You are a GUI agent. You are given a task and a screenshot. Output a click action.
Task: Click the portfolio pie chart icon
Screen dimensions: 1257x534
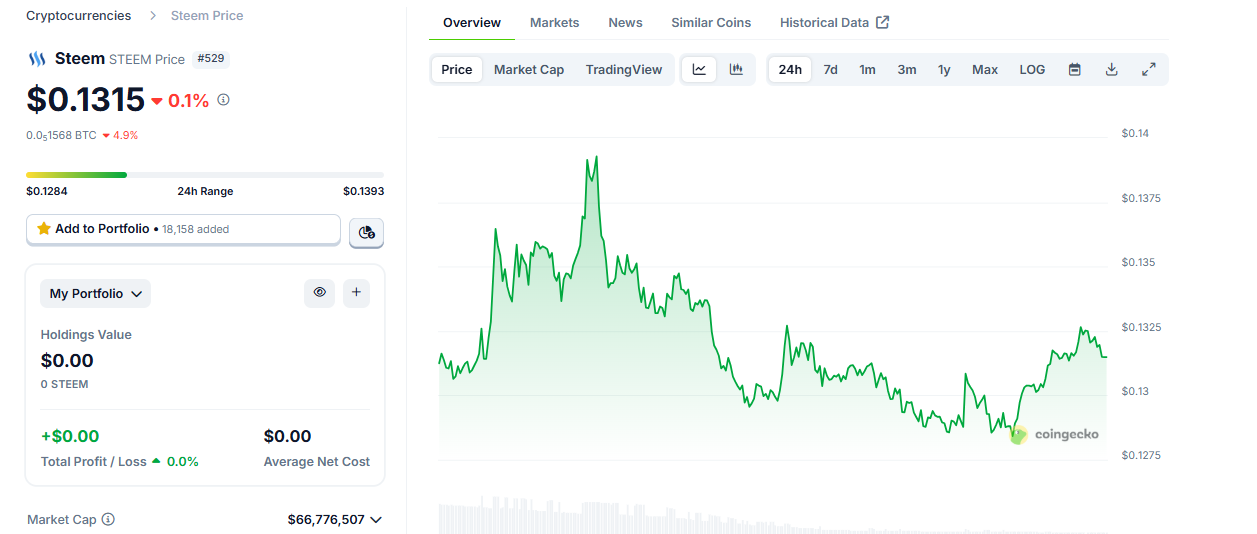tap(366, 232)
